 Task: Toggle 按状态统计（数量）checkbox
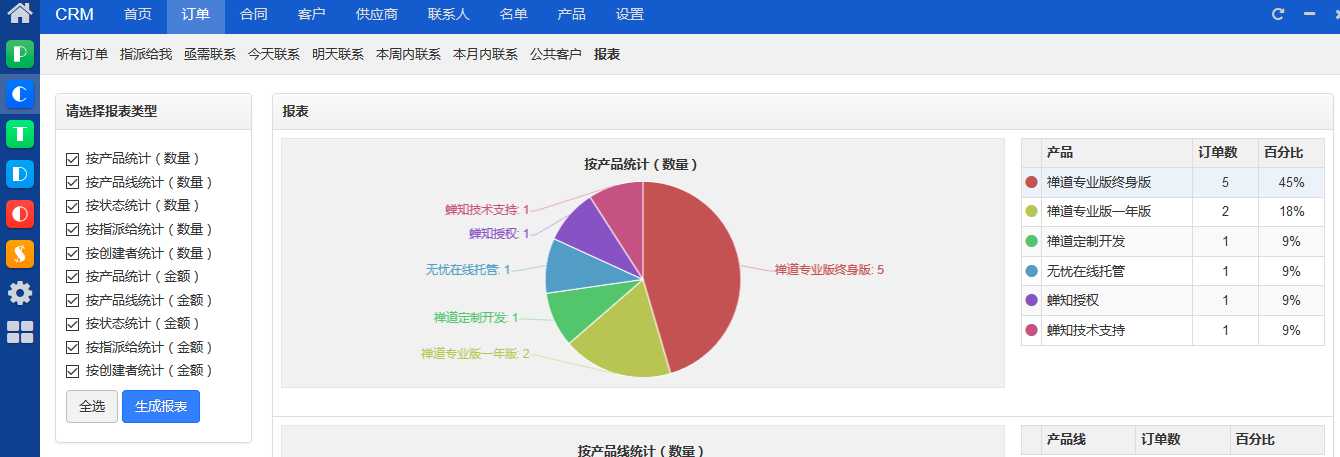tap(72, 206)
